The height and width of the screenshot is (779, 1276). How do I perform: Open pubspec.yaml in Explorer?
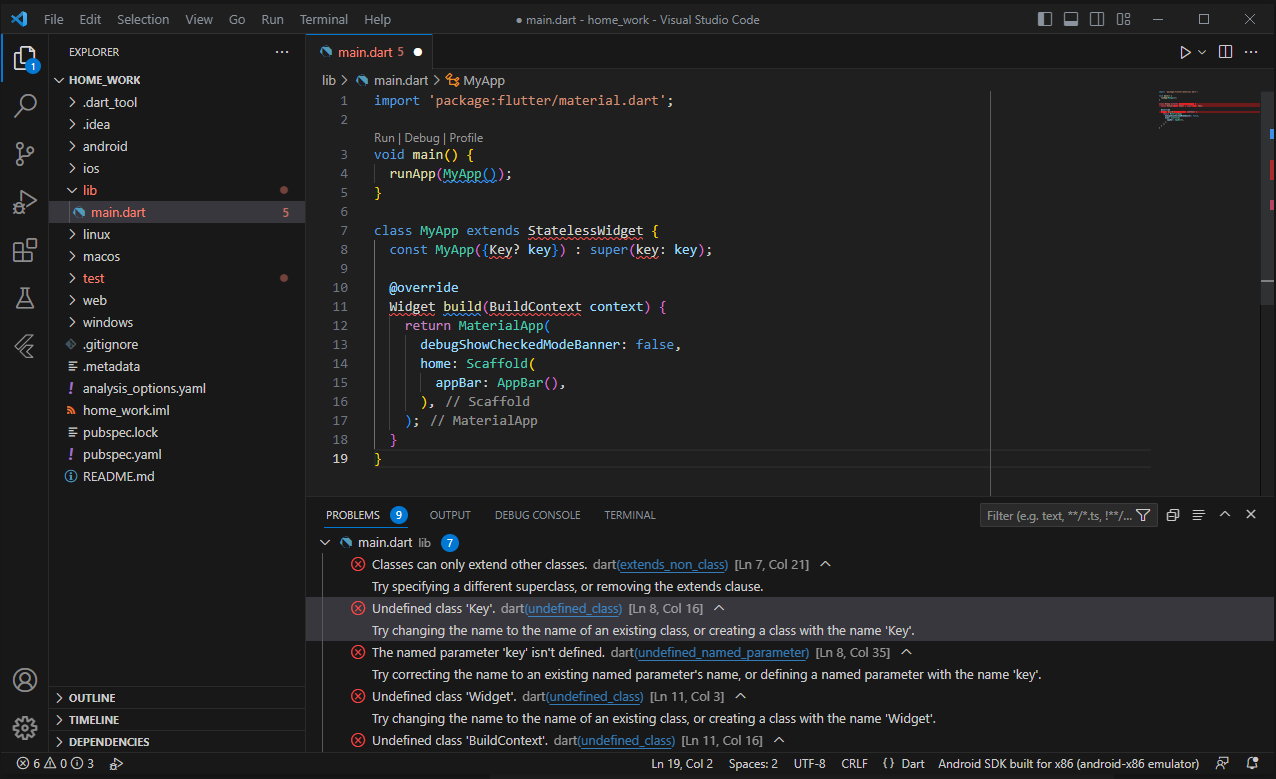point(122,454)
